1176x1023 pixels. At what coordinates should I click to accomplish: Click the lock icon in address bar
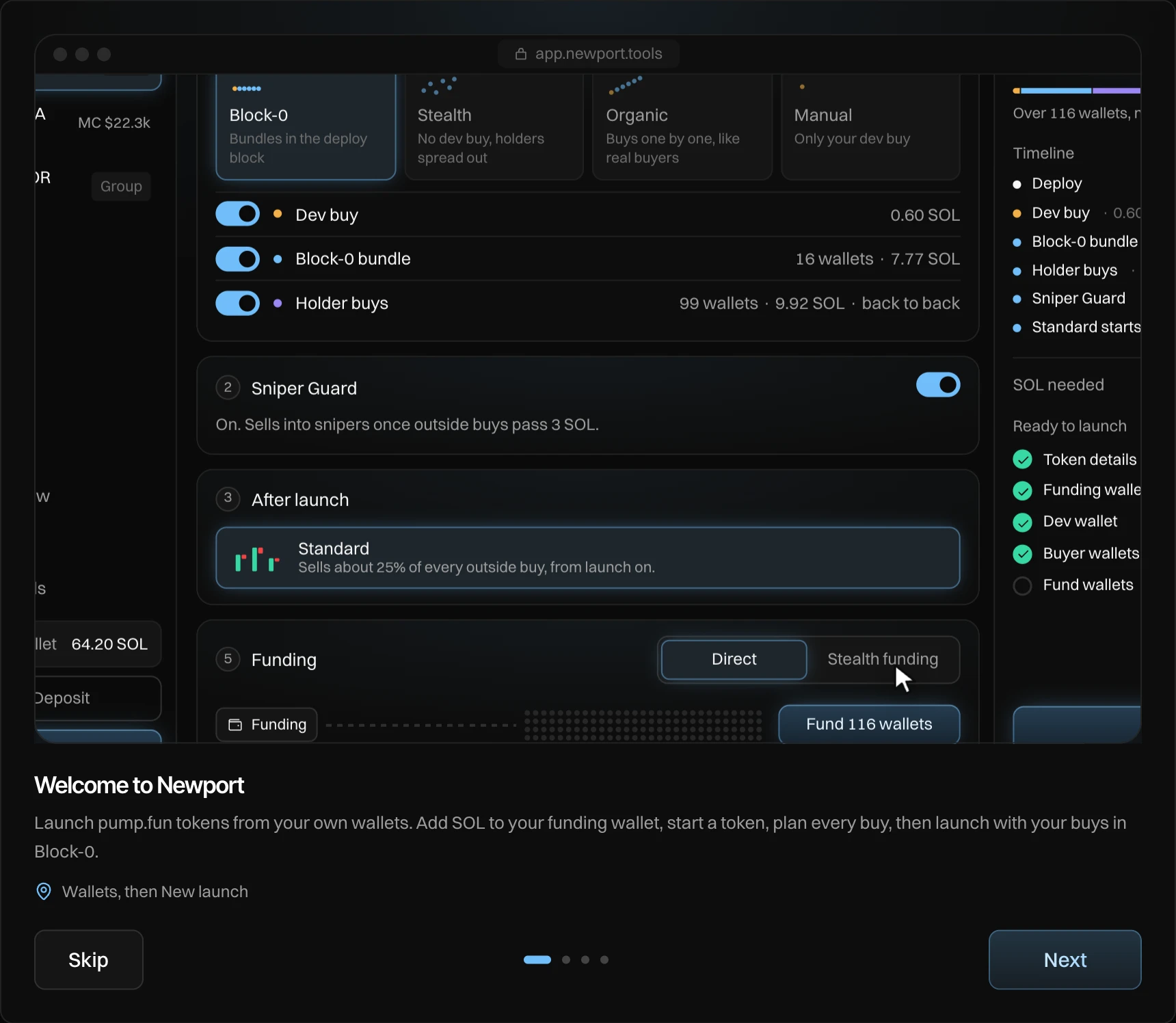[521, 53]
